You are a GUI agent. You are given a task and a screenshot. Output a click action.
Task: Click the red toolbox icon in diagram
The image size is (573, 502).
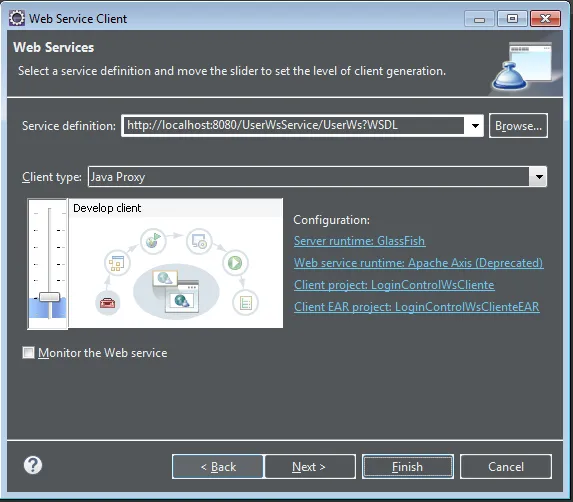[x=107, y=303]
